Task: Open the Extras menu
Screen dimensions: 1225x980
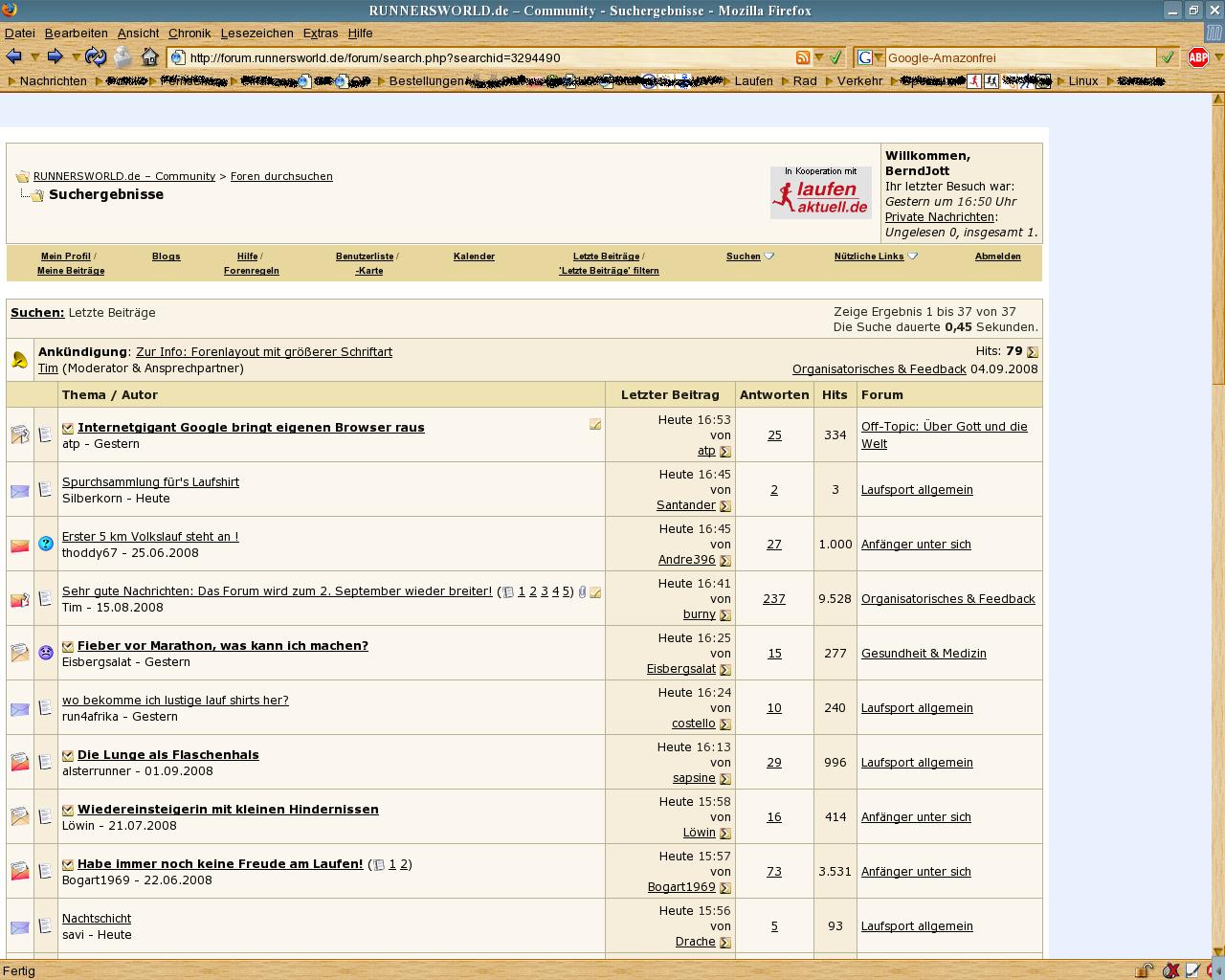Action: click(x=320, y=33)
